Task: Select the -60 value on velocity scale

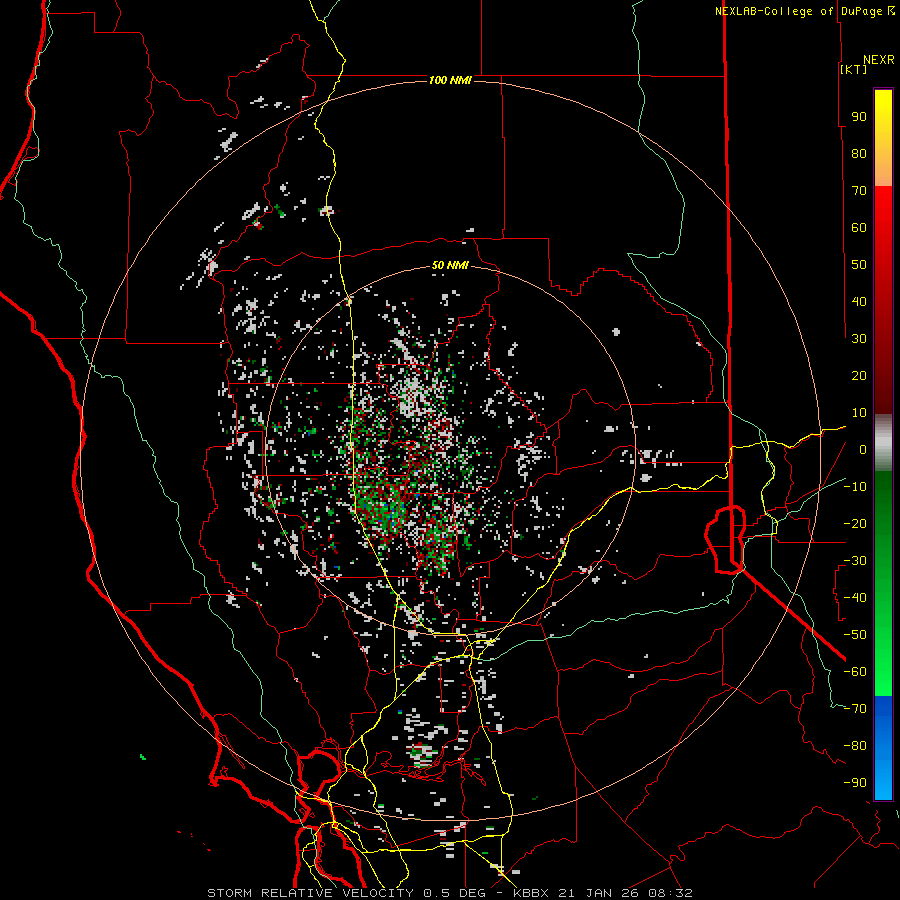Action: (x=855, y=672)
